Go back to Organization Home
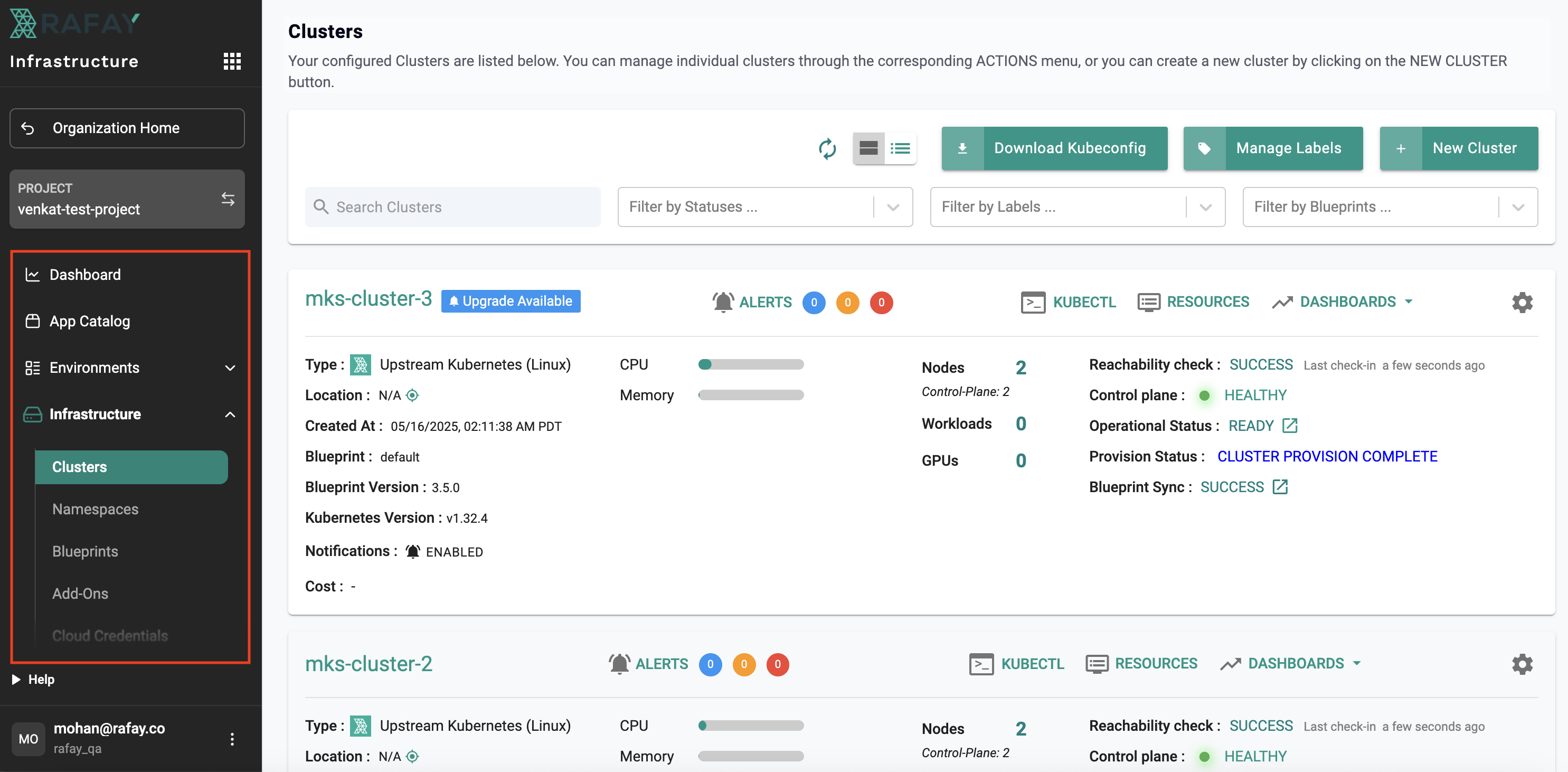1568x772 pixels. point(127,128)
